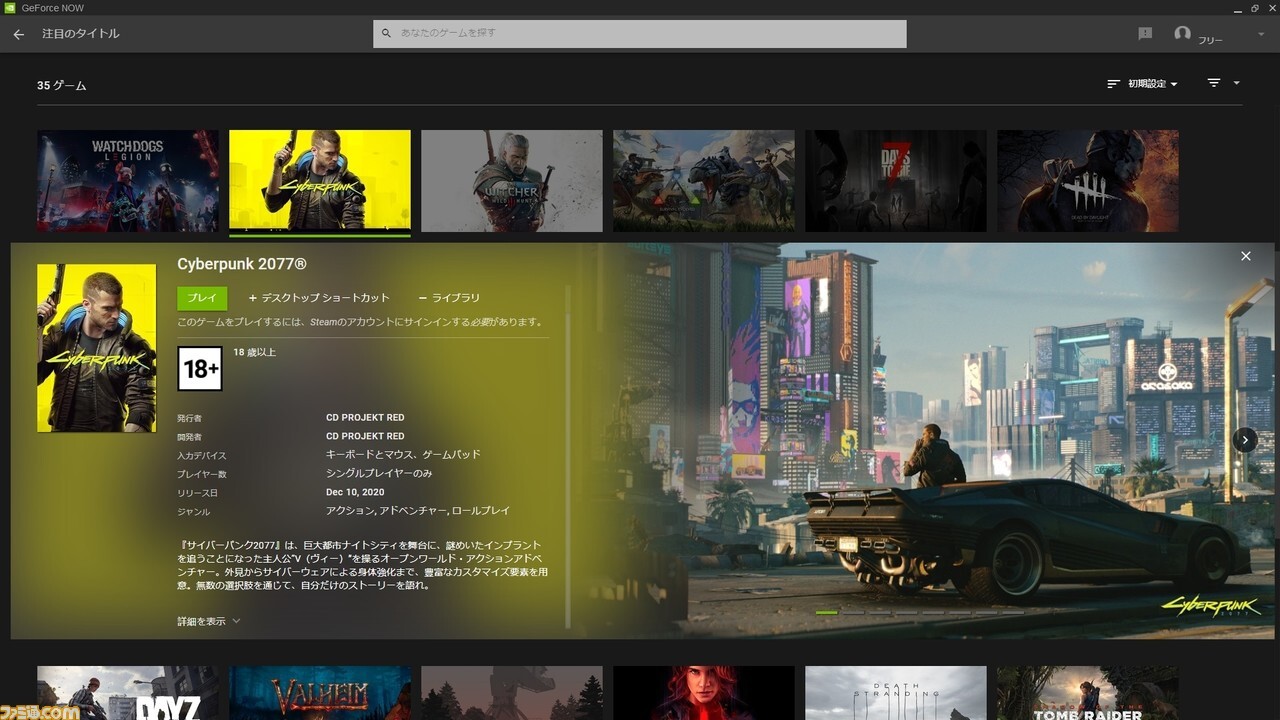Open the filter options icon
The image size is (1280, 720).
point(1214,83)
